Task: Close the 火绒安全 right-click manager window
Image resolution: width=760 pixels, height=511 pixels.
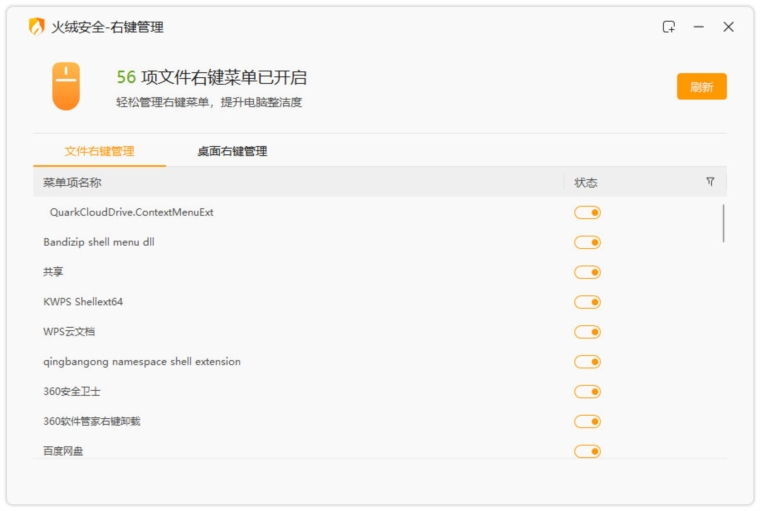Action: click(x=728, y=27)
